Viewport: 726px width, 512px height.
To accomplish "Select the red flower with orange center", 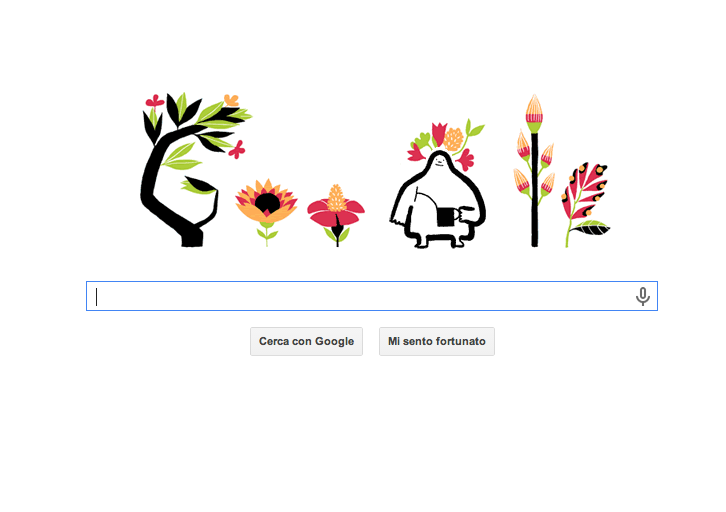I will point(336,207).
